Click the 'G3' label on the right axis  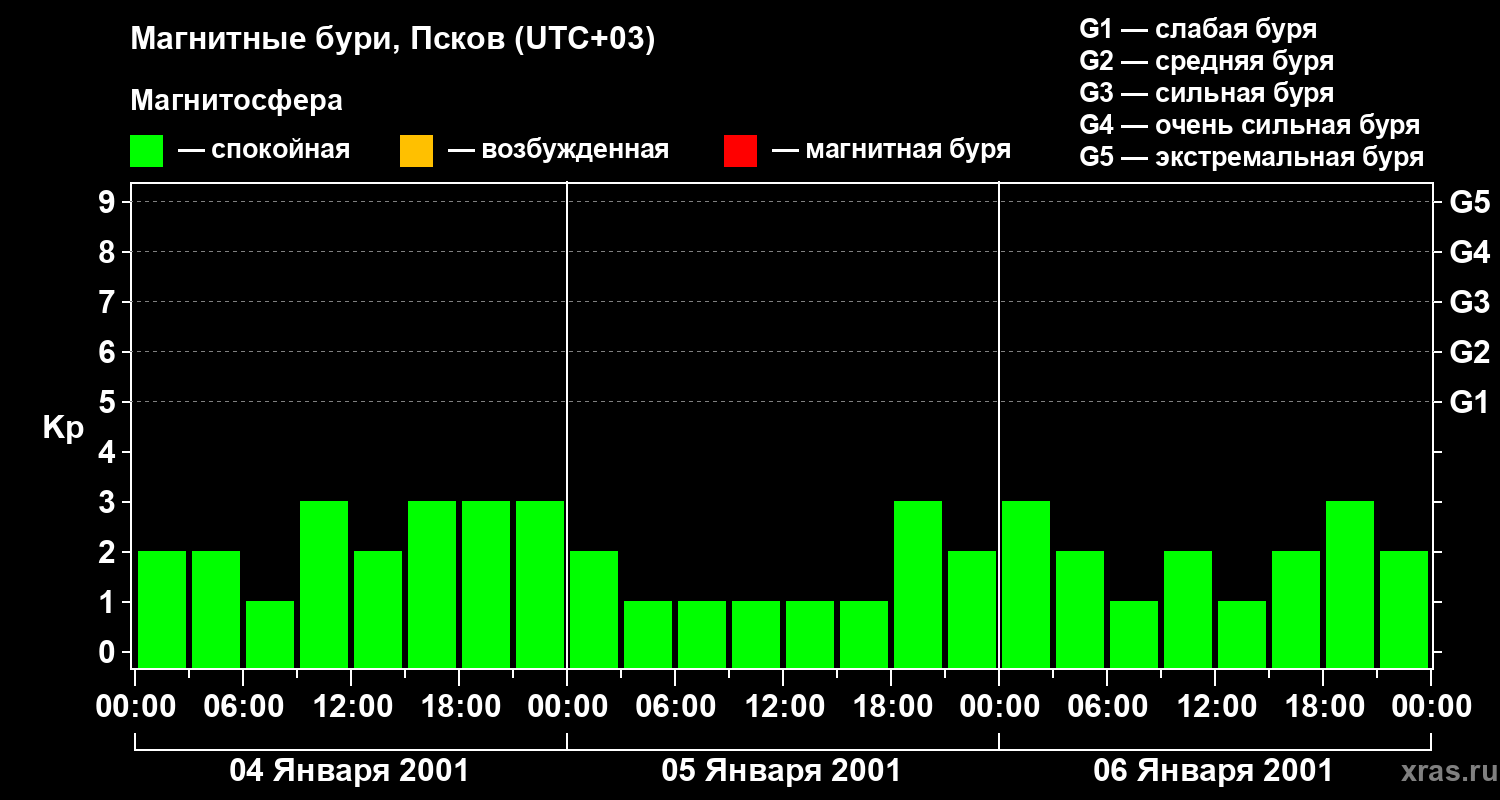coord(1470,303)
